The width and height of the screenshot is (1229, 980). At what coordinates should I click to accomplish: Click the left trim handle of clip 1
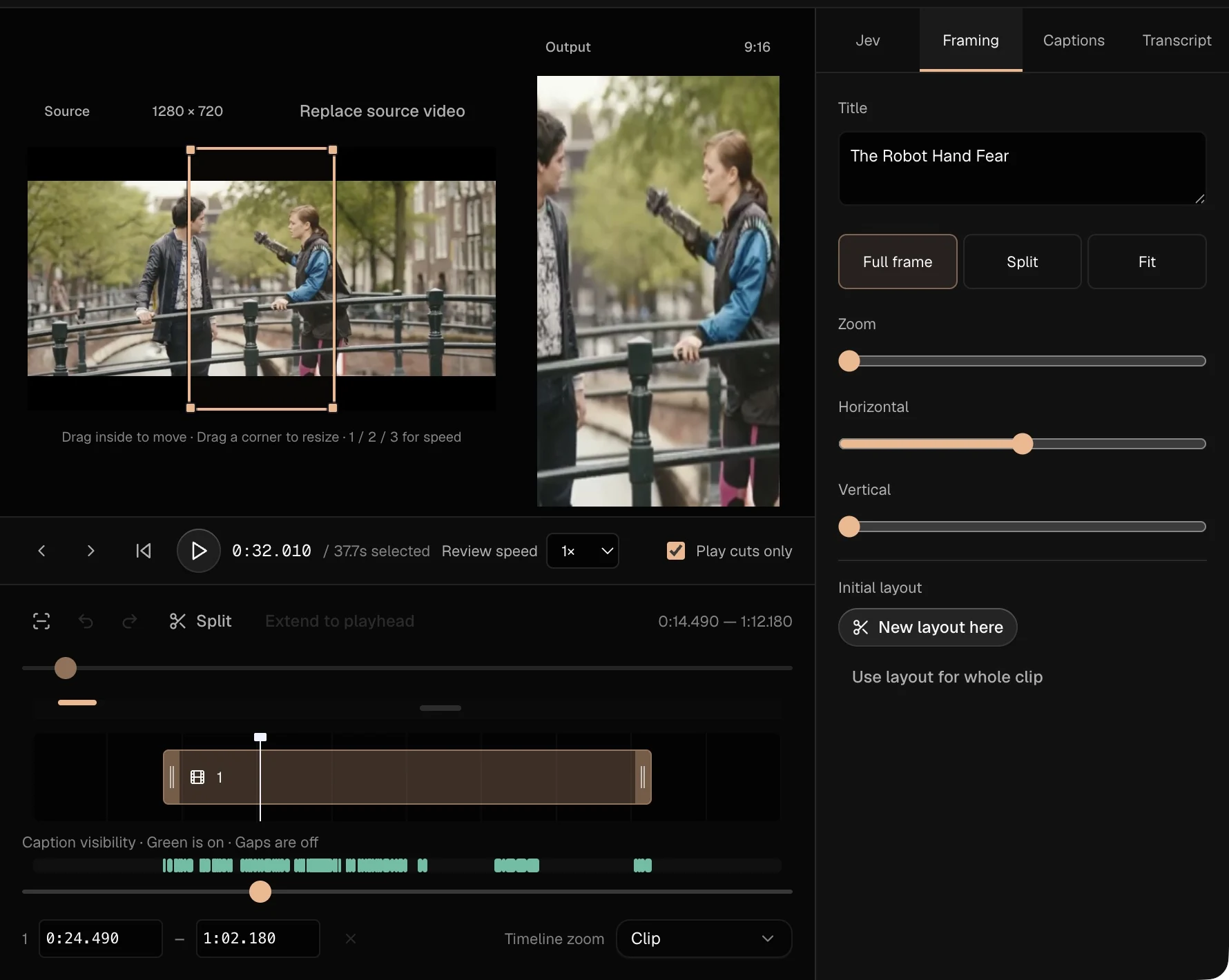[172, 777]
